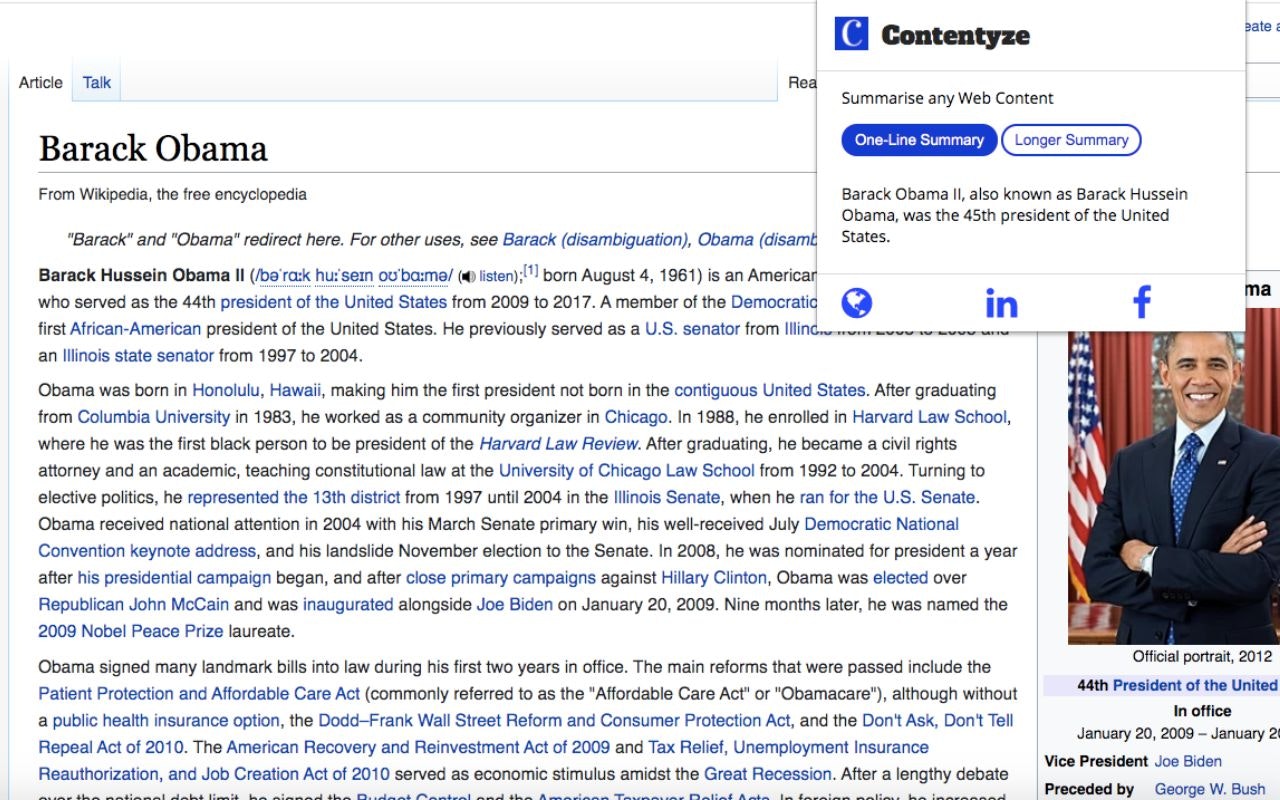Click the globe sharing icon

coord(857,303)
